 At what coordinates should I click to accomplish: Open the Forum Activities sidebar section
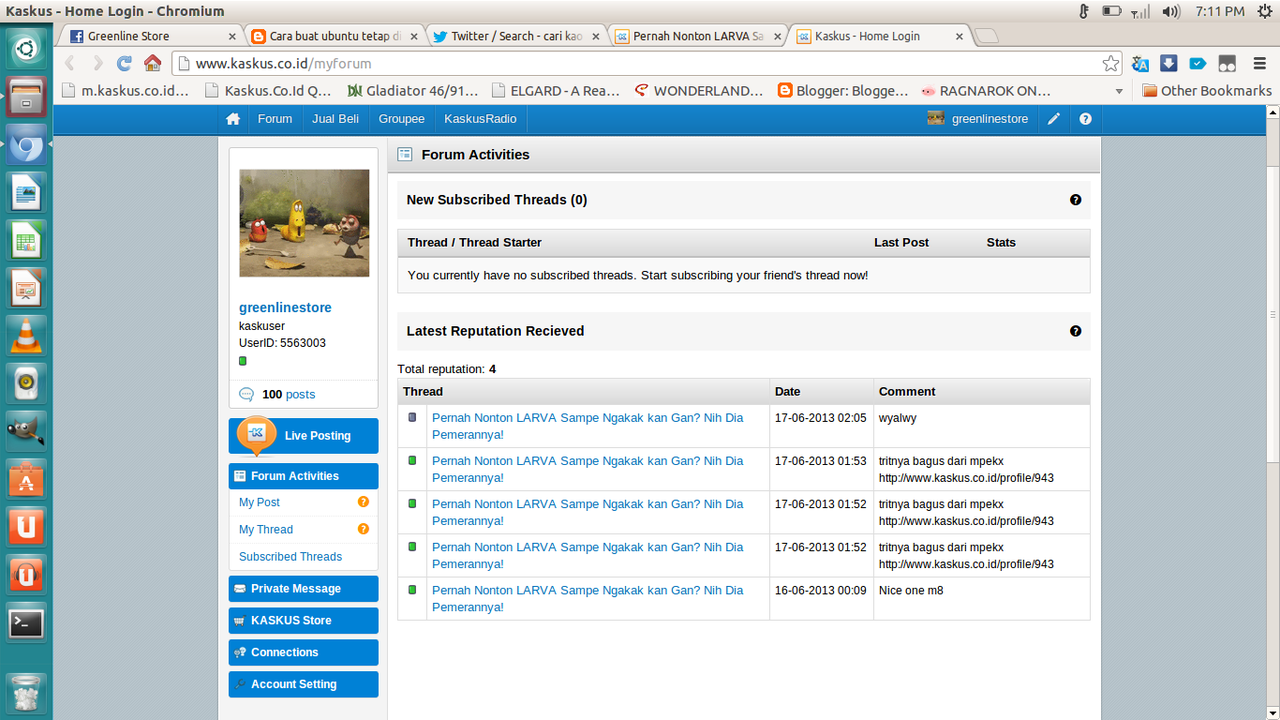pos(304,476)
